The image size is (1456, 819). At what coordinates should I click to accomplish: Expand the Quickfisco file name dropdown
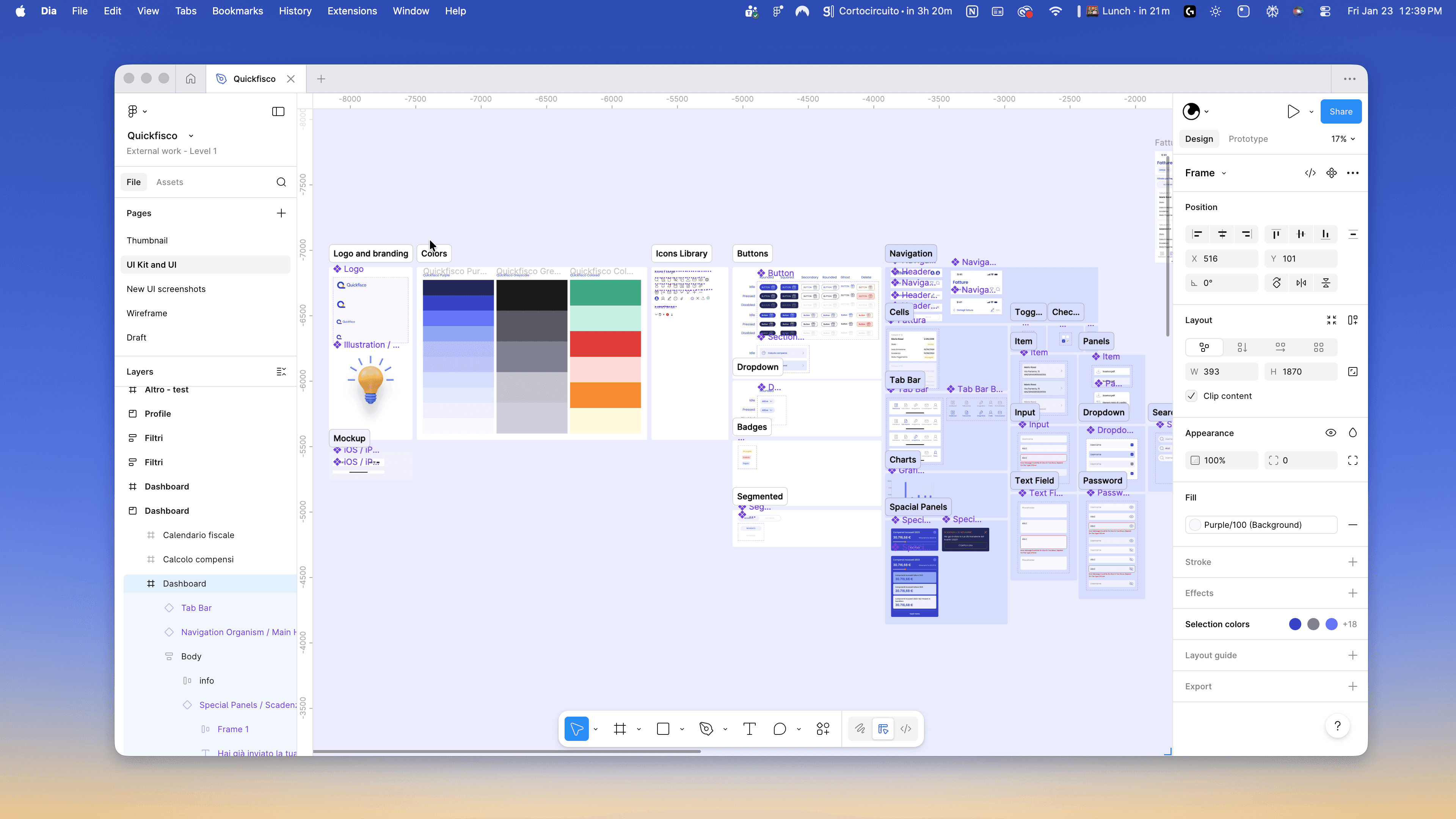click(191, 136)
